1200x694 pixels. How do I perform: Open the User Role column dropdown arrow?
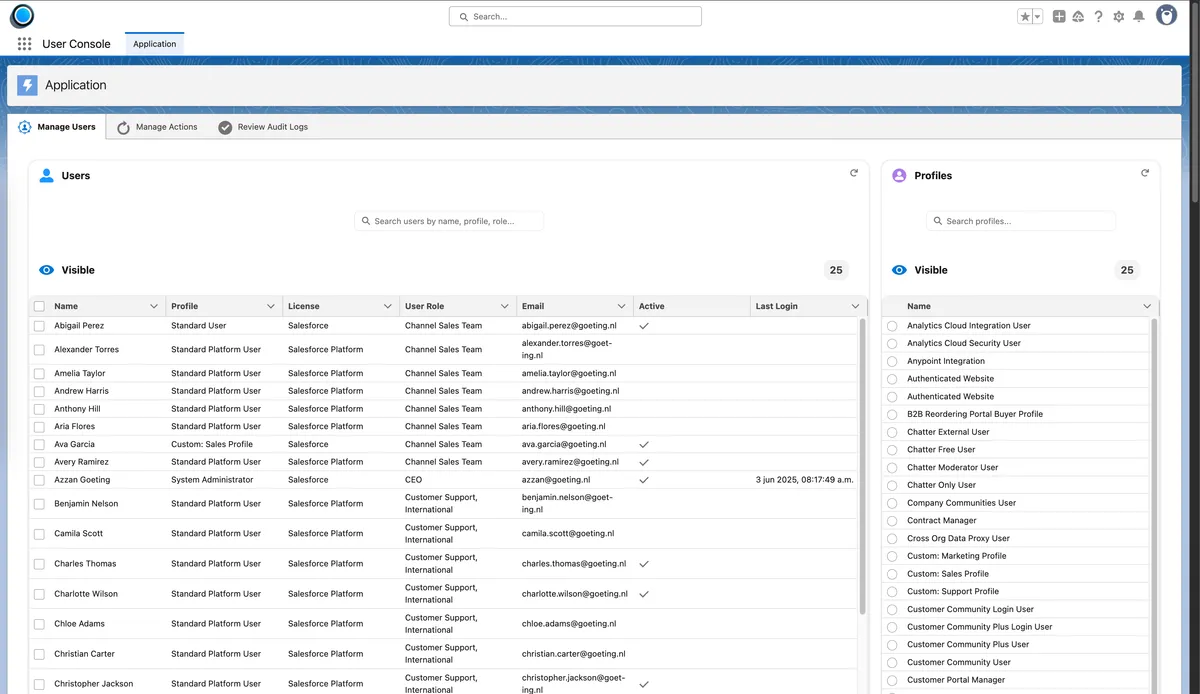[x=505, y=306]
